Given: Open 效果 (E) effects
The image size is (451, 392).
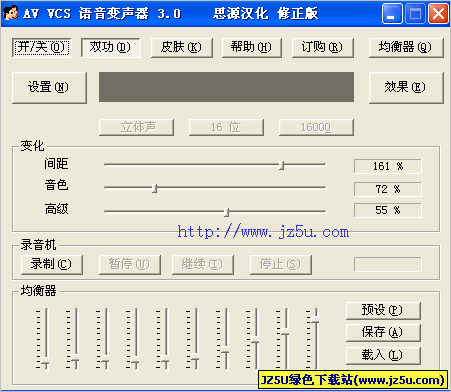Looking at the screenshot, I should (406, 87).
